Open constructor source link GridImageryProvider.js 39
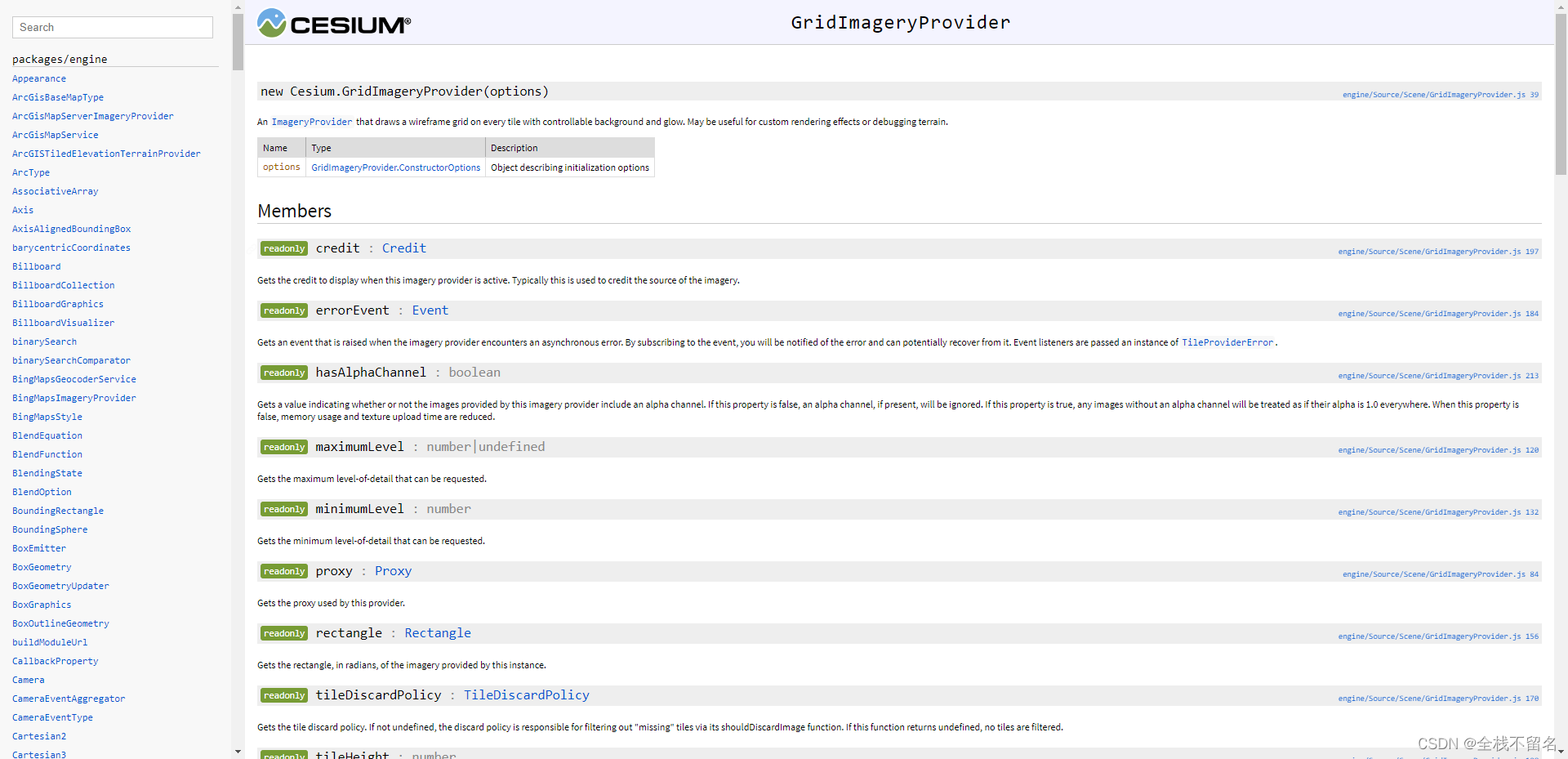1568x759 pixels. pos(1441,95)
